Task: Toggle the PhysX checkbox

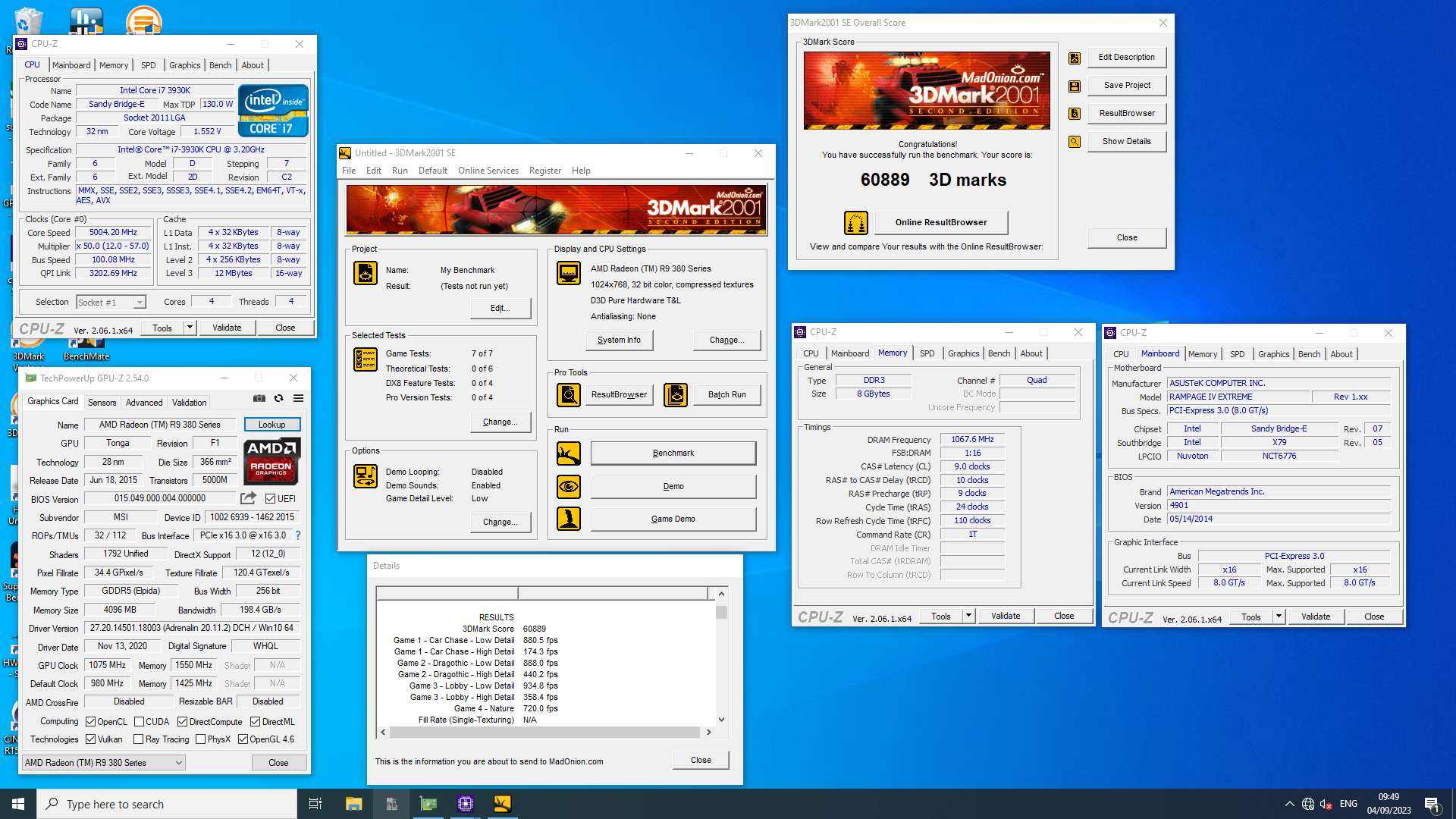Action: coord(201,739)
